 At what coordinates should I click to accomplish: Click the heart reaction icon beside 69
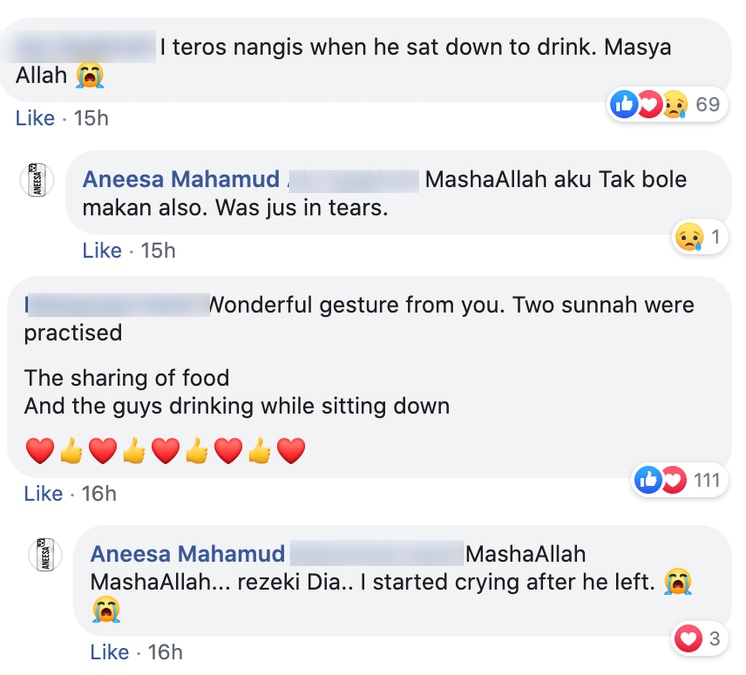[648, 104]
